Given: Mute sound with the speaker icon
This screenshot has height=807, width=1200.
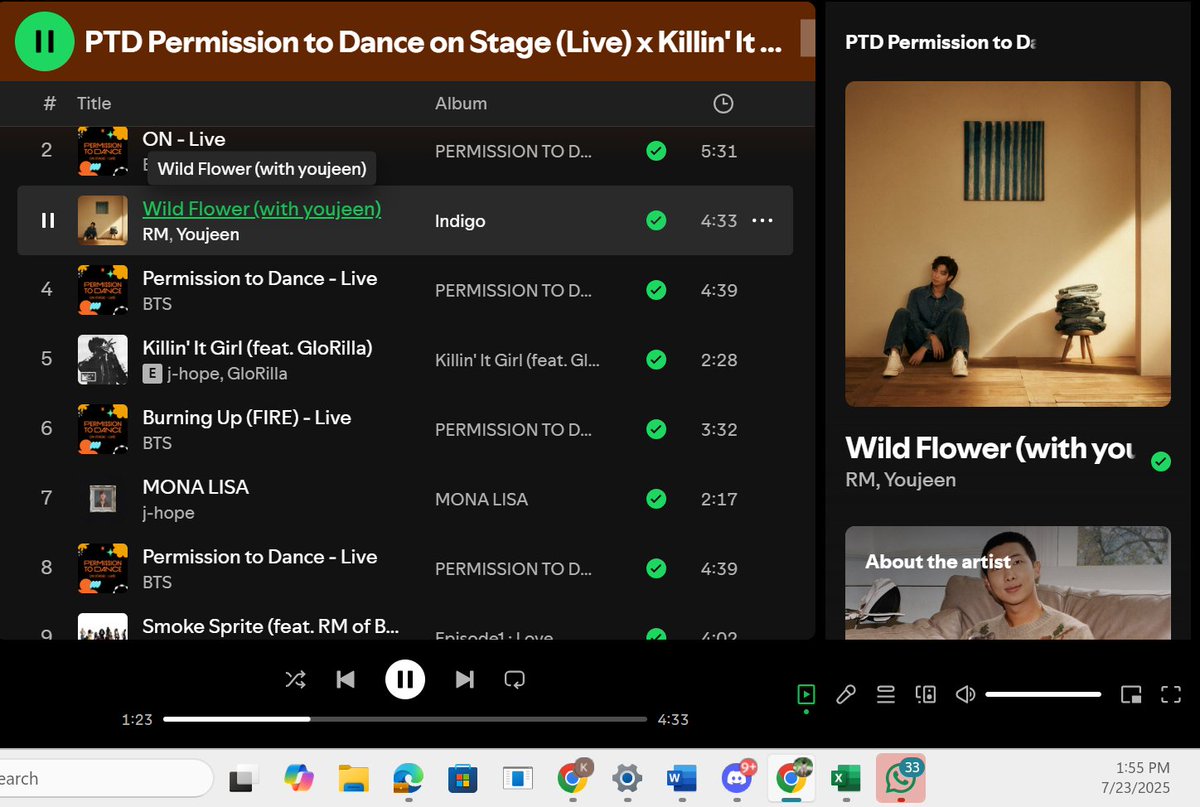Looking at the screenshot, I should pos(965,694).
